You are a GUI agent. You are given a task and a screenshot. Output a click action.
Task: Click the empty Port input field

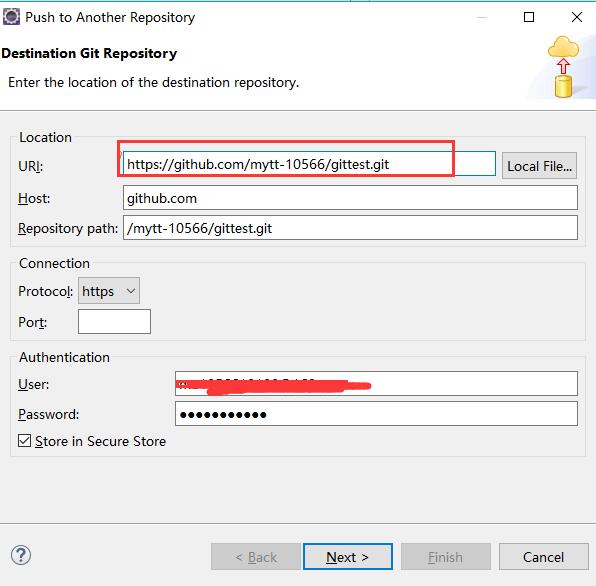114,322
